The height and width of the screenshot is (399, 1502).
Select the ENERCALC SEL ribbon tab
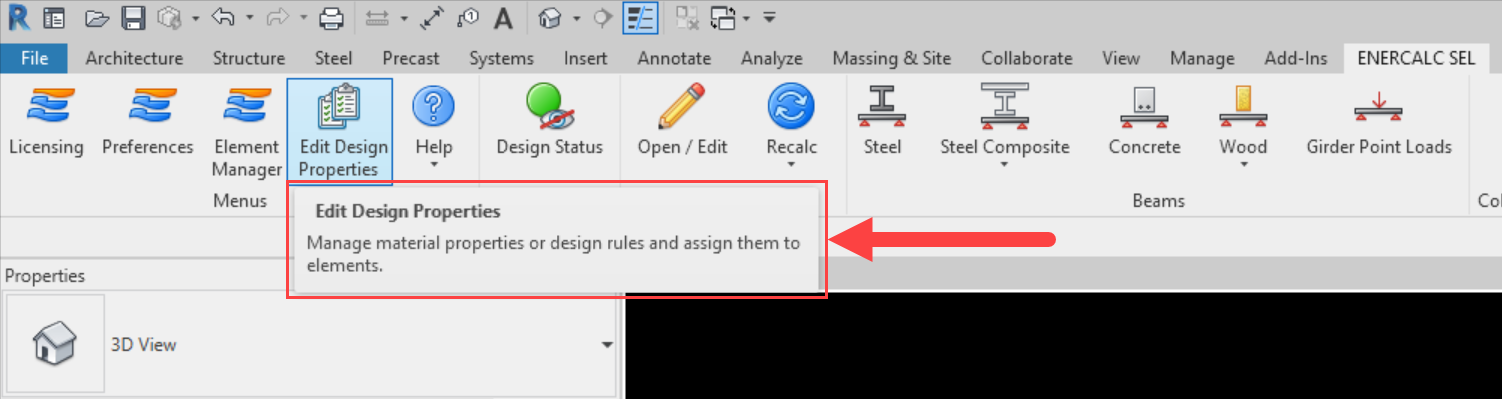[1416, 58]
